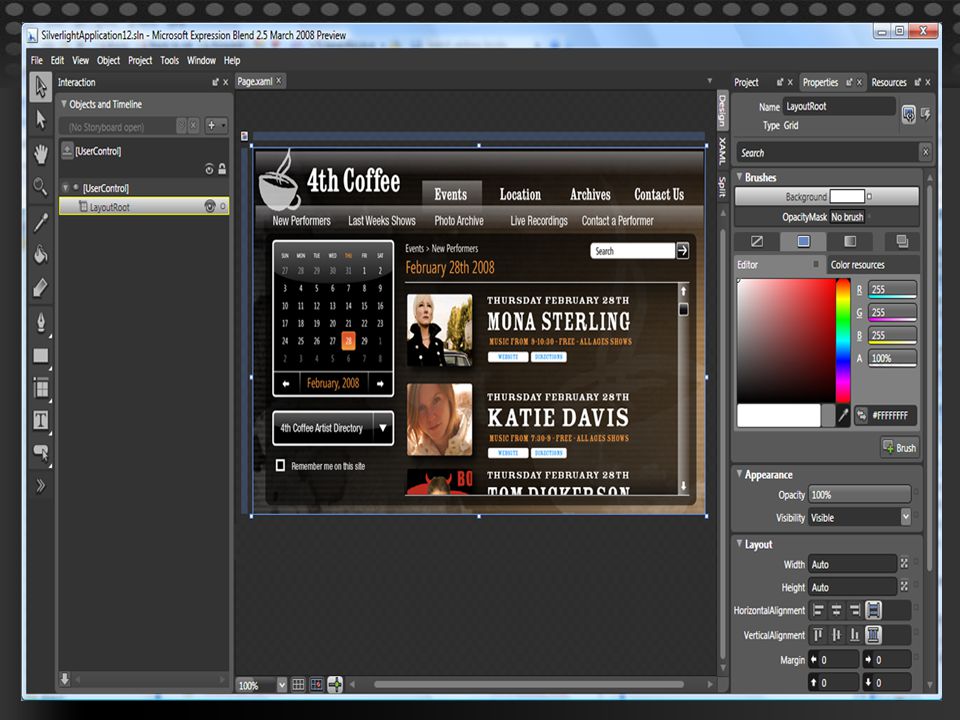Open the artboard zoom percentage dropdown
This screenshot has width=960, height=720.
point(282,685)
